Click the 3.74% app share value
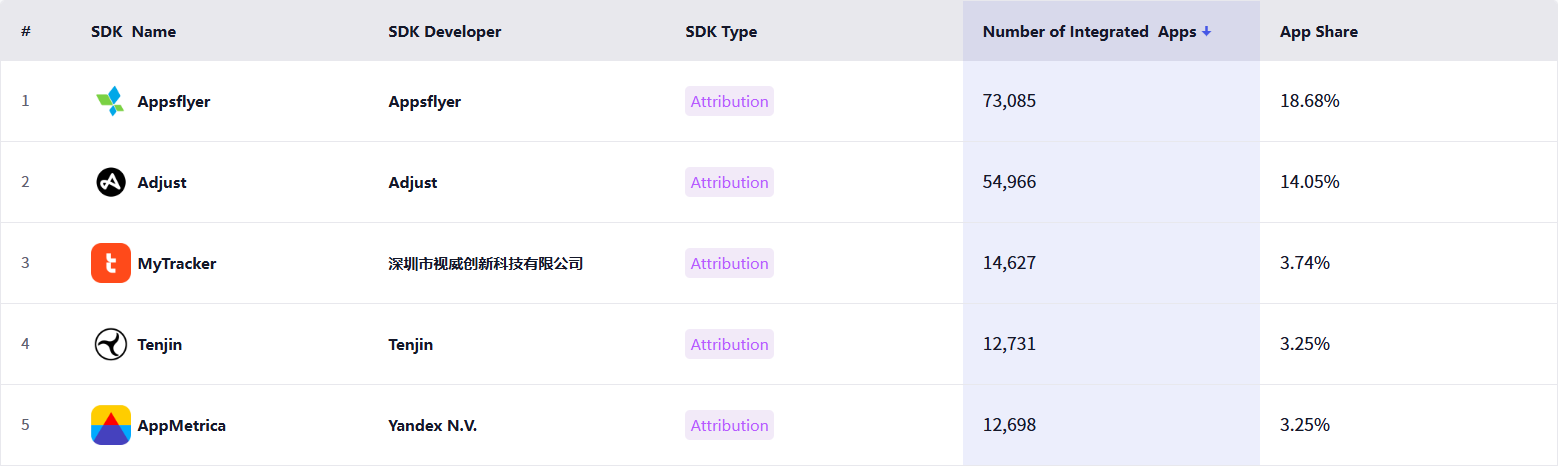 click(x=1305, y=263)
